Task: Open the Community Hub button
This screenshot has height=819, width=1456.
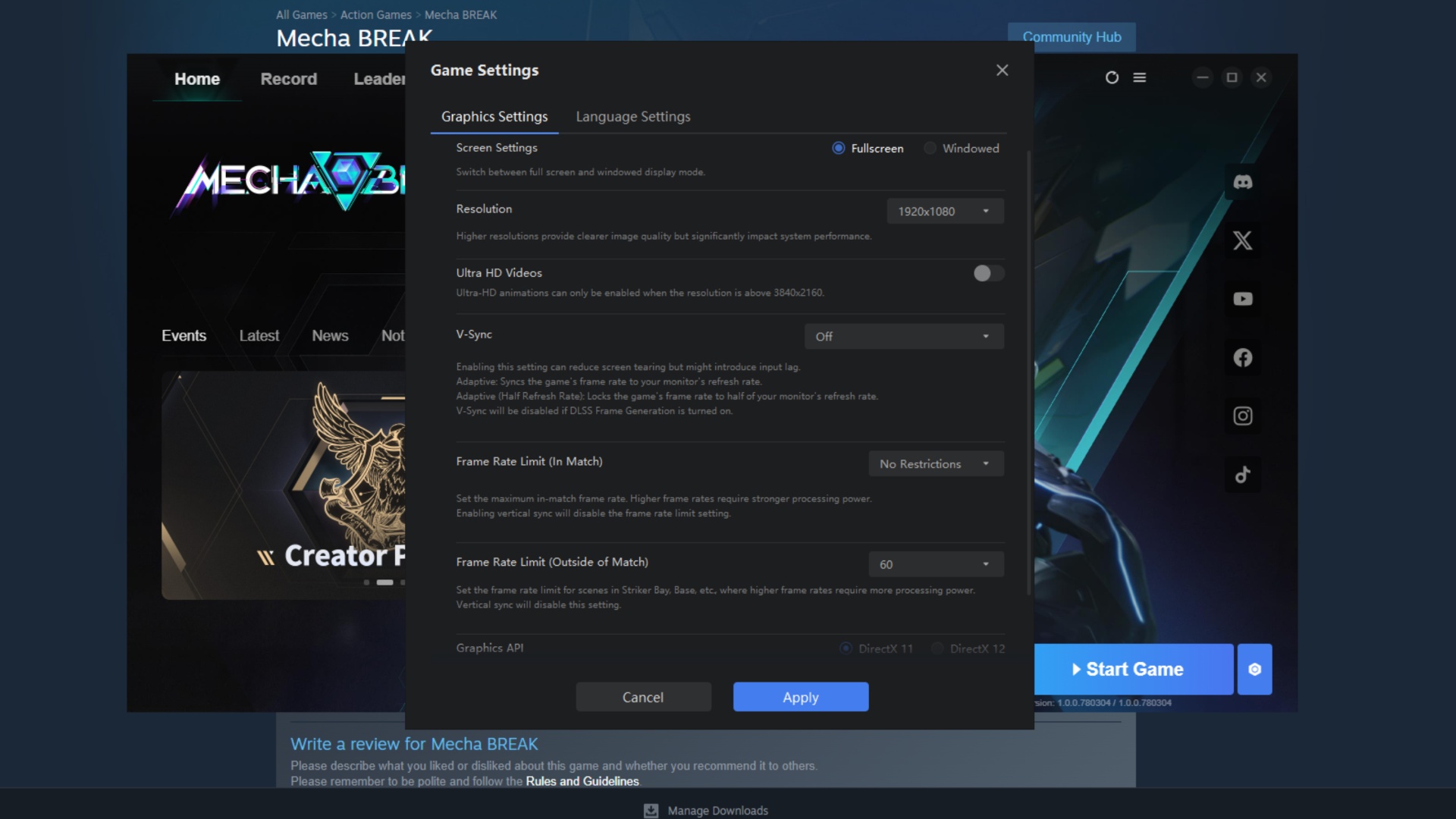Action: (1072, 36)
